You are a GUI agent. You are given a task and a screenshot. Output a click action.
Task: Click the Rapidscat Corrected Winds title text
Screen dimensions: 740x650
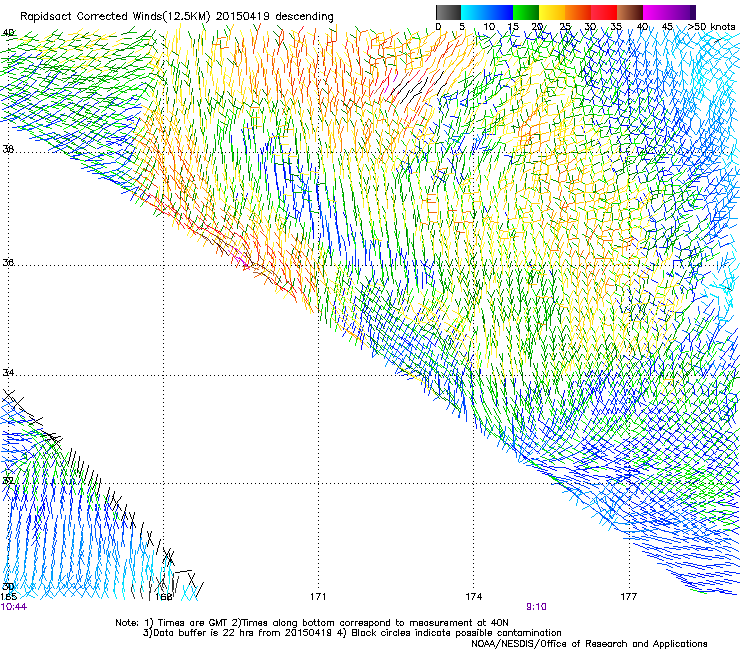pyautogui.click(x=177, y=16)
